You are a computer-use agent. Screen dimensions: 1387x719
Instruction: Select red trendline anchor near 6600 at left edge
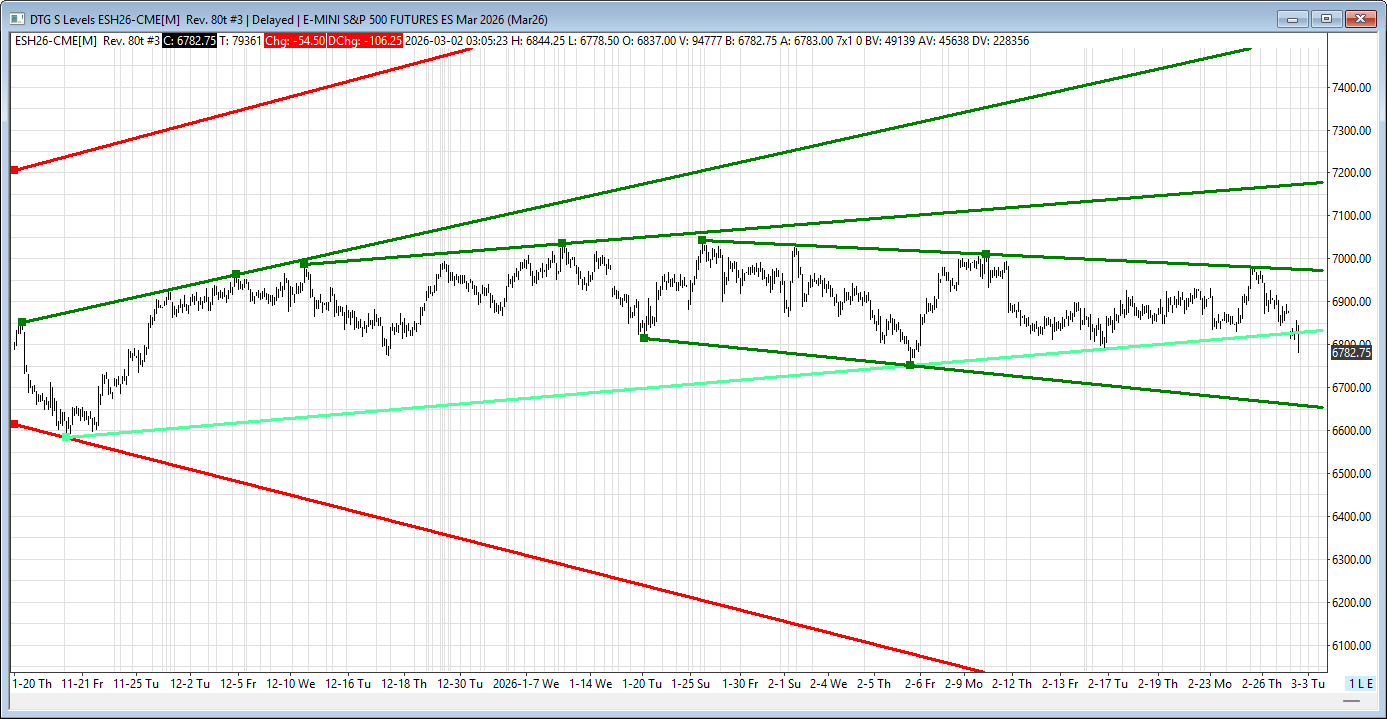[x=14, y=424]
